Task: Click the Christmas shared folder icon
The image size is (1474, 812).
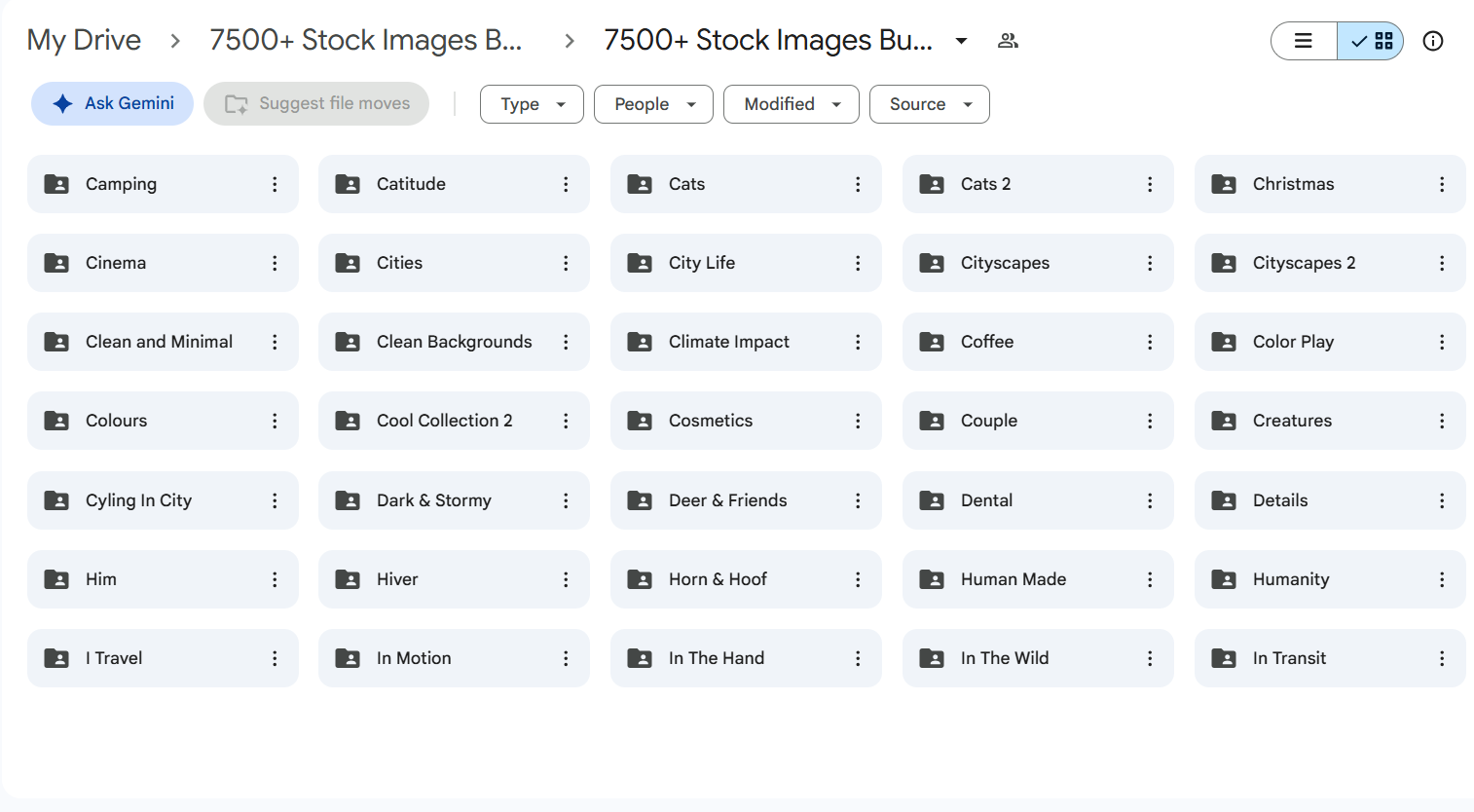Action: (1224, 184)
